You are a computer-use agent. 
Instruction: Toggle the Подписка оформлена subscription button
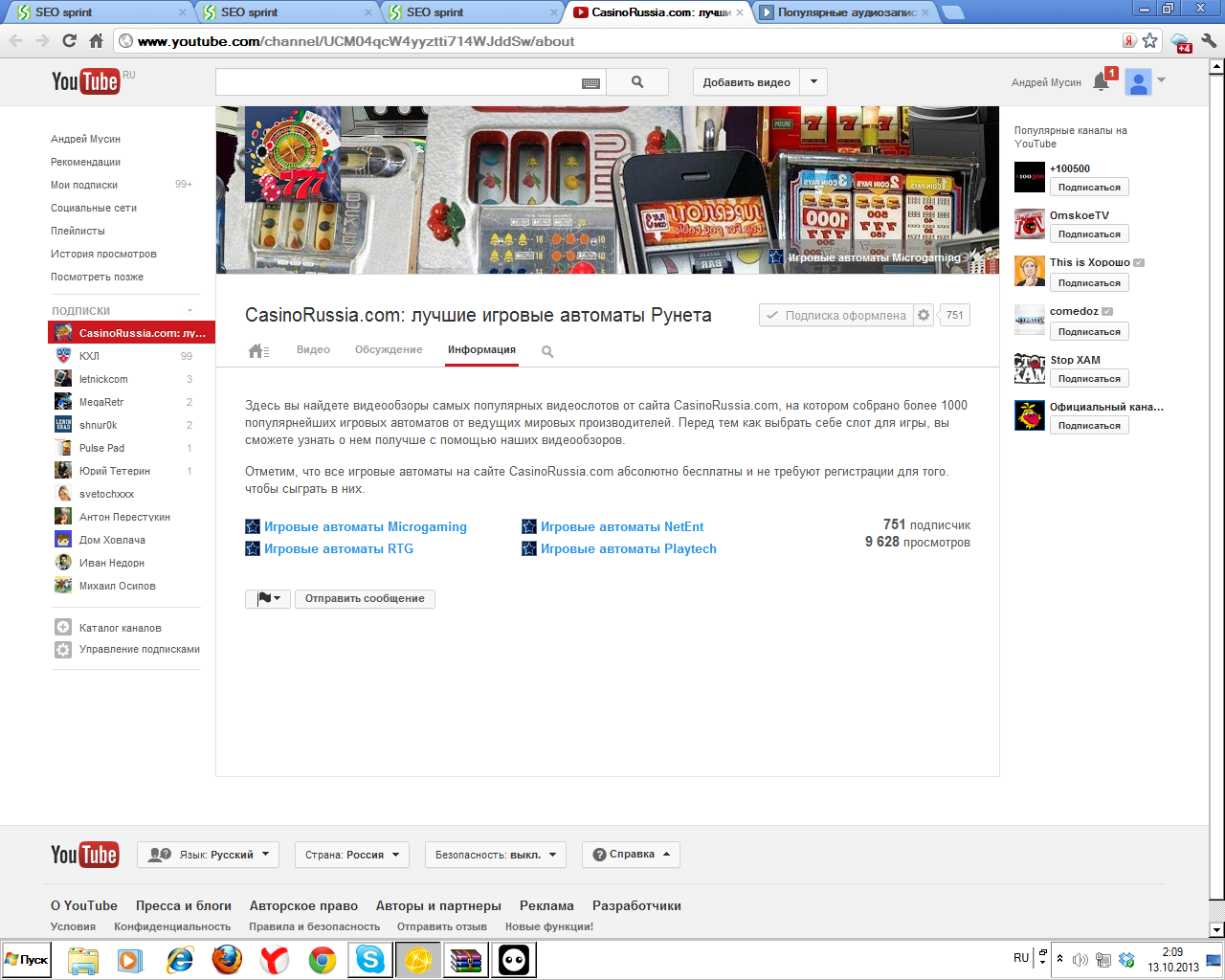[x=836, y=315]
